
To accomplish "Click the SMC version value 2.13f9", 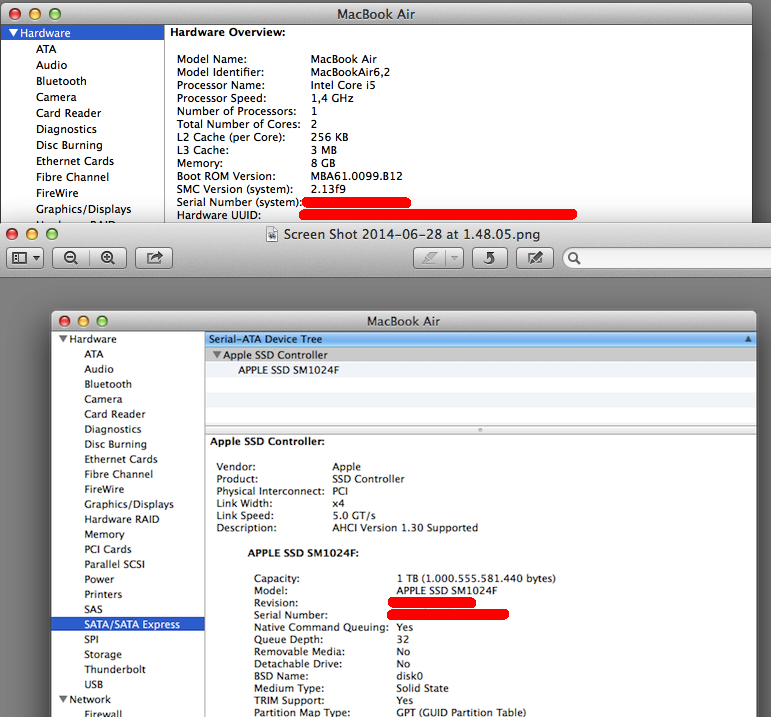I will click(x=328, y=189).
